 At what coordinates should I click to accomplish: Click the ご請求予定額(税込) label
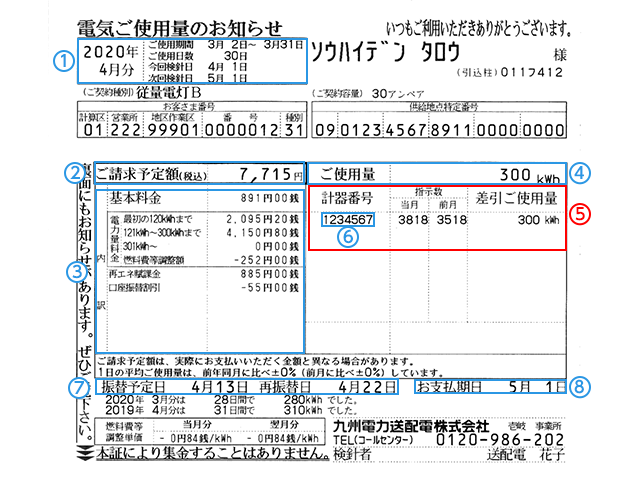151,174
